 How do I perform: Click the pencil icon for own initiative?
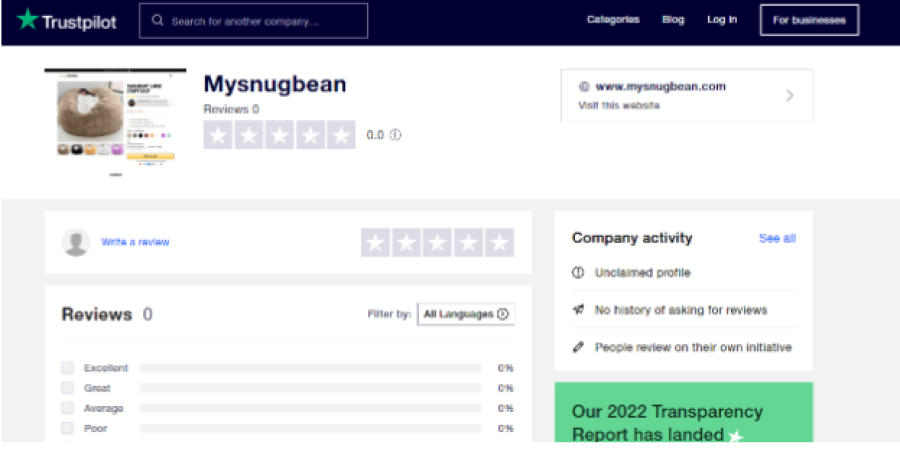coord(578,347)
